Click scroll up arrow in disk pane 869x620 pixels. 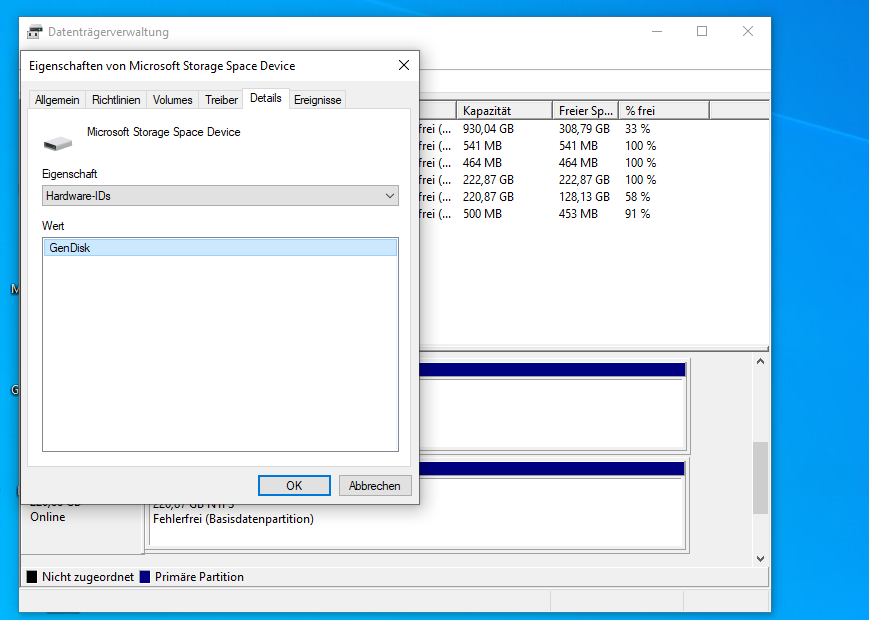[760, 361]
